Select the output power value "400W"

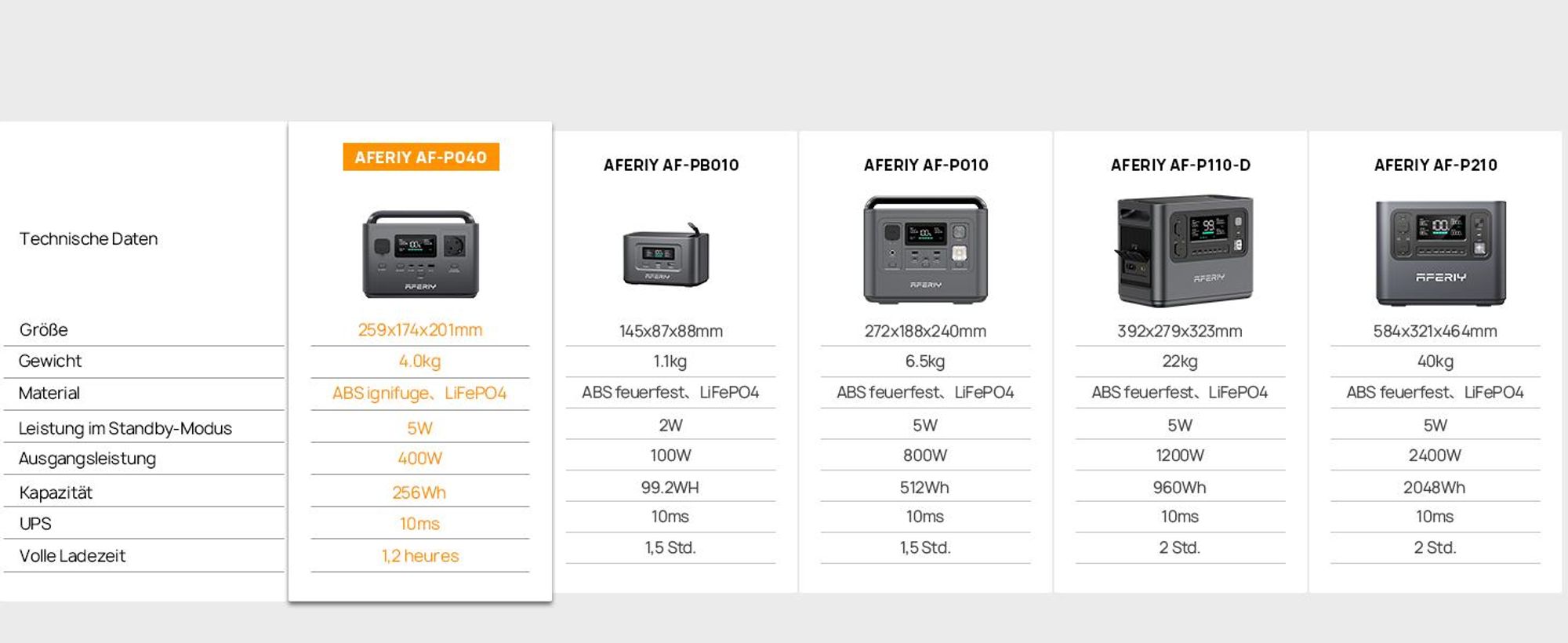coord(419,458)
